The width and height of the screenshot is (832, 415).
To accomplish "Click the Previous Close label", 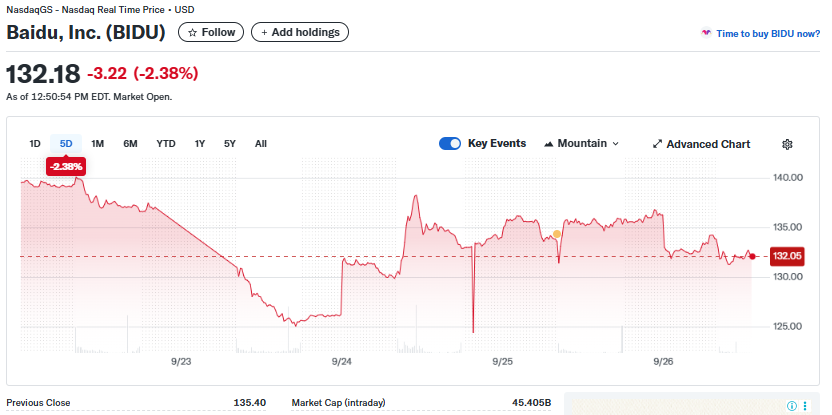I will [38, 403].
